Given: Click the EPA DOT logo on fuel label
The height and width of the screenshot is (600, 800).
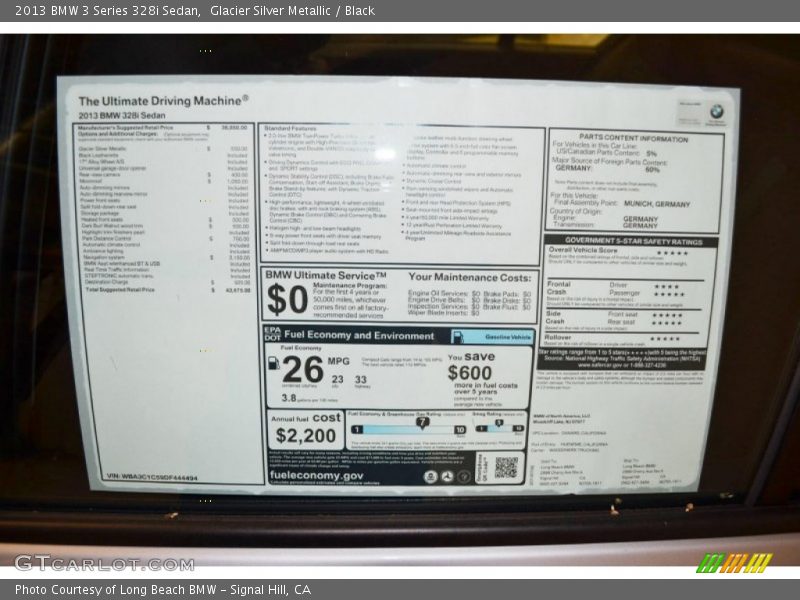Looking at the screenshot, I should point(272,334).
